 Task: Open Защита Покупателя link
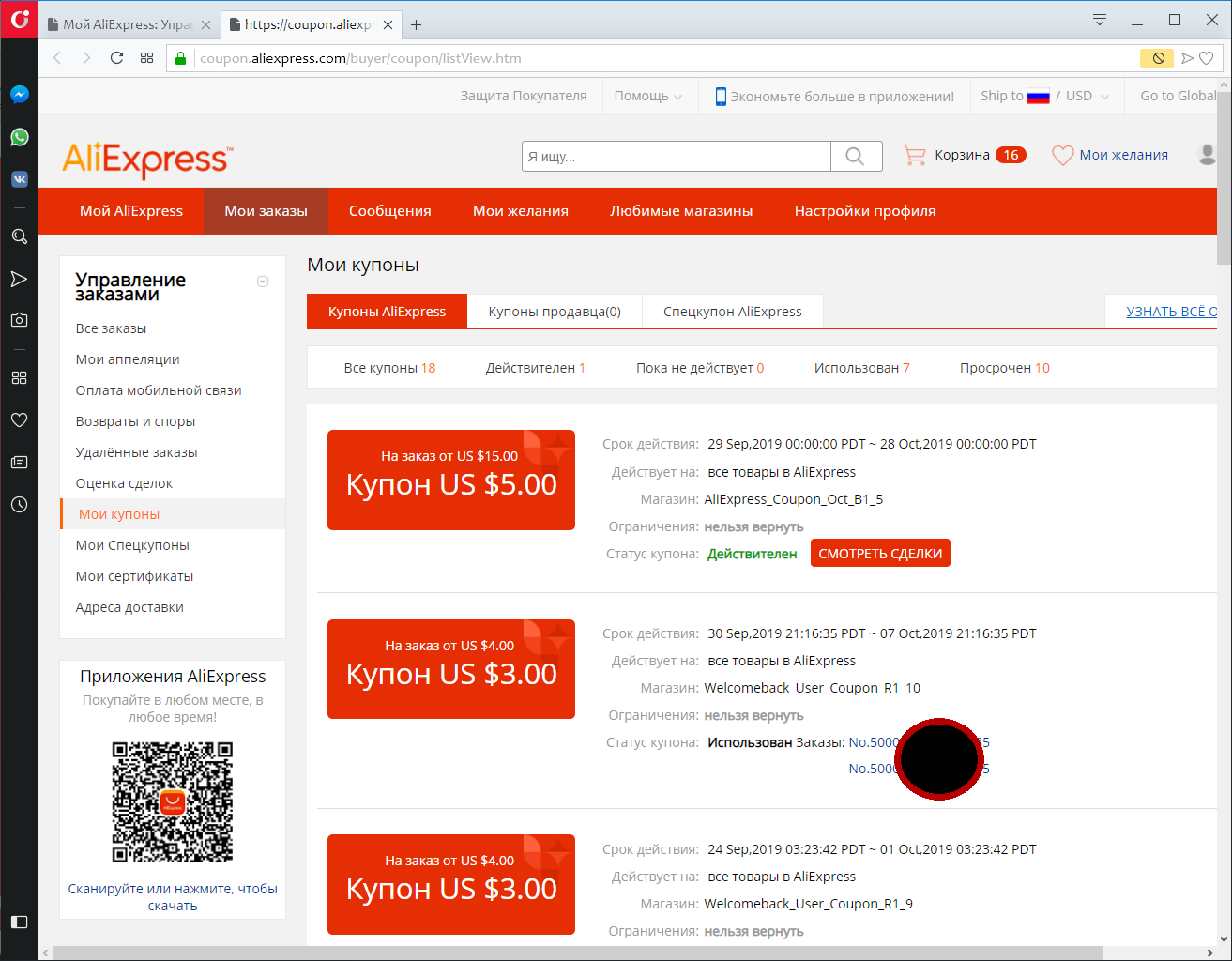pos(524,96)
